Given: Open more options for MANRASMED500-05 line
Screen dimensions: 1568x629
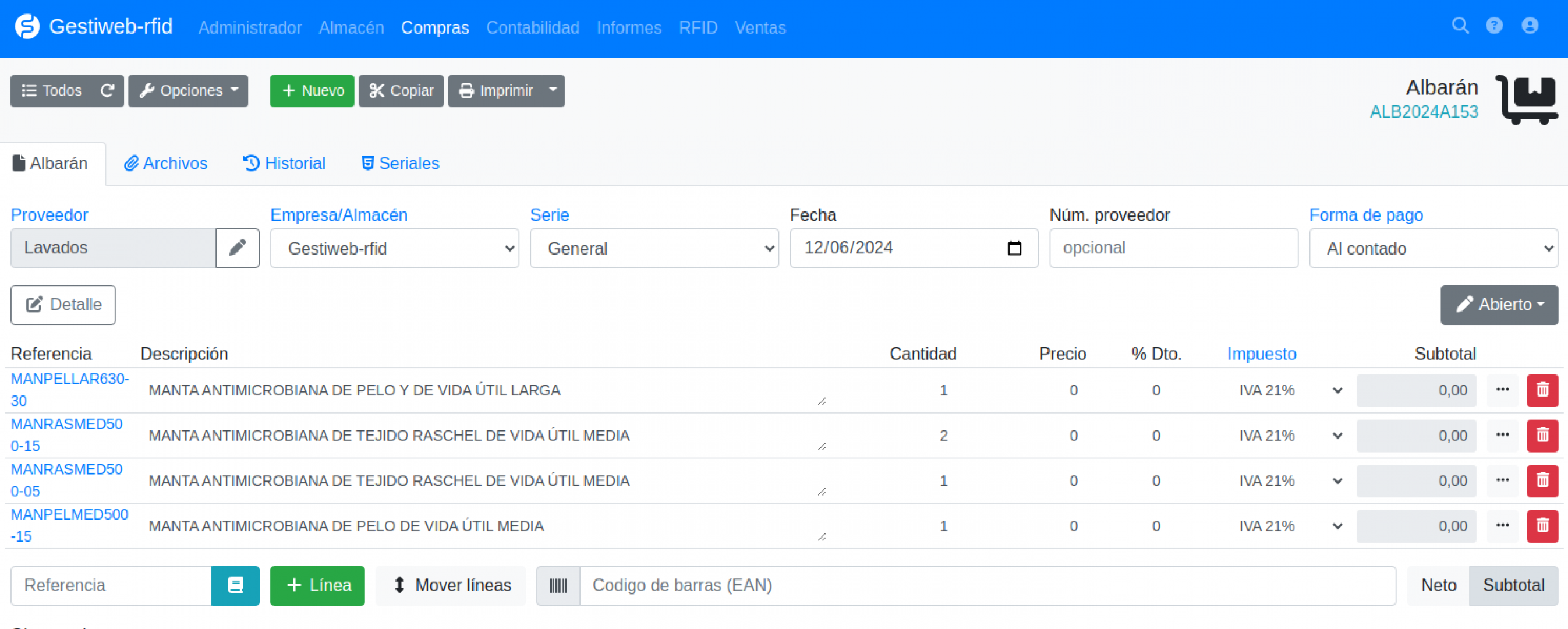Looking at the screenshot, I should (1502, 480).
